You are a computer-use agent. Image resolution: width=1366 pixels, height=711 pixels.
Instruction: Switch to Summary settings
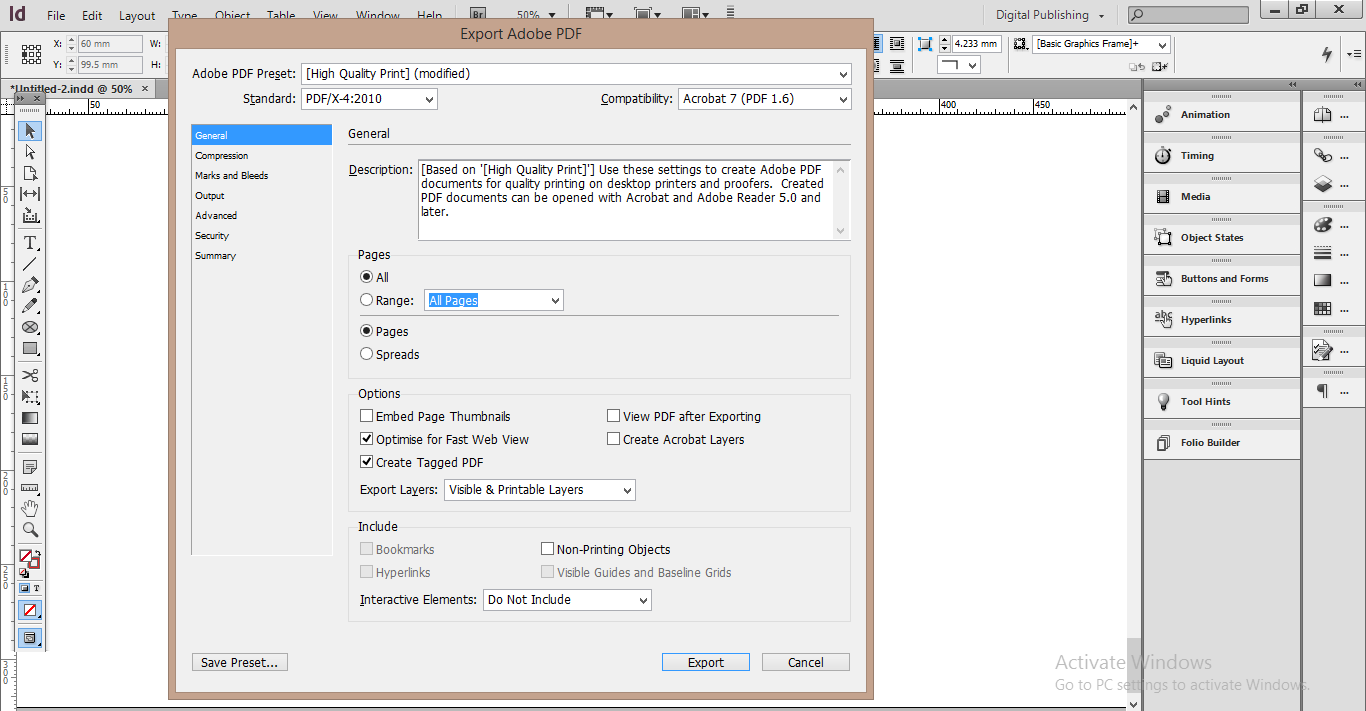[x=261, y=256]
